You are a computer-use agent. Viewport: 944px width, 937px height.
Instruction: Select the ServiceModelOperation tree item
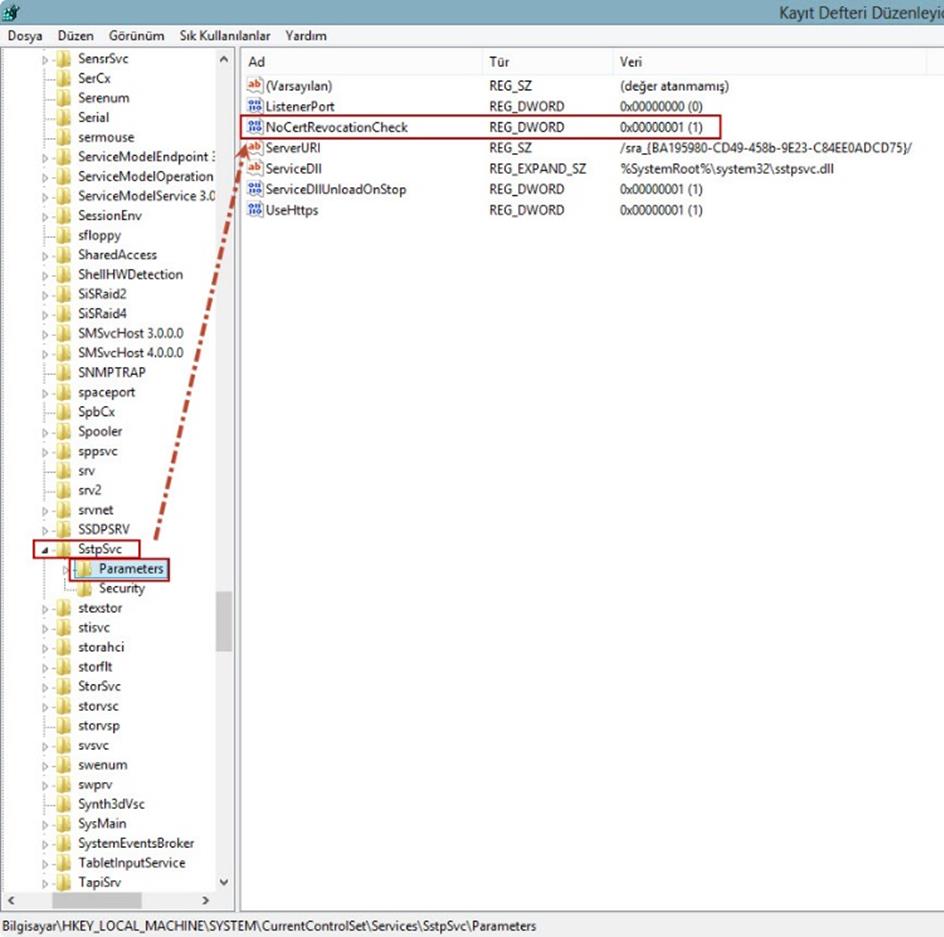point(146,176)
